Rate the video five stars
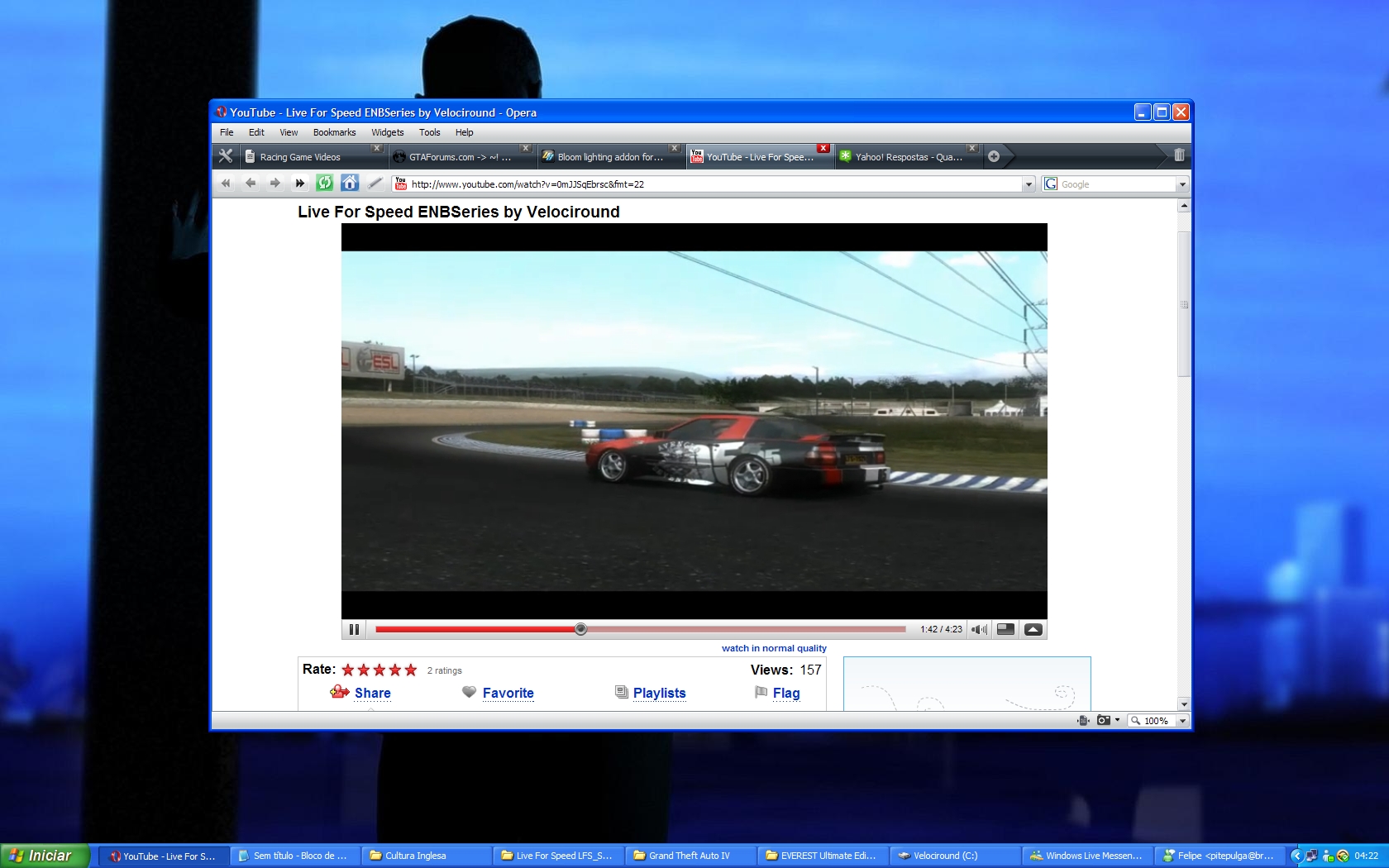 tap(411, 670)
